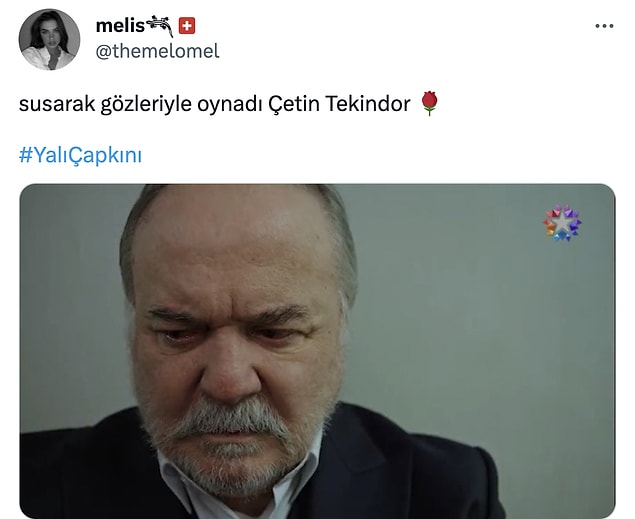The height and width of the screenshot is (519, 635).
Task: Click the man's gray mustache in photo
Action: pos(234,420)
